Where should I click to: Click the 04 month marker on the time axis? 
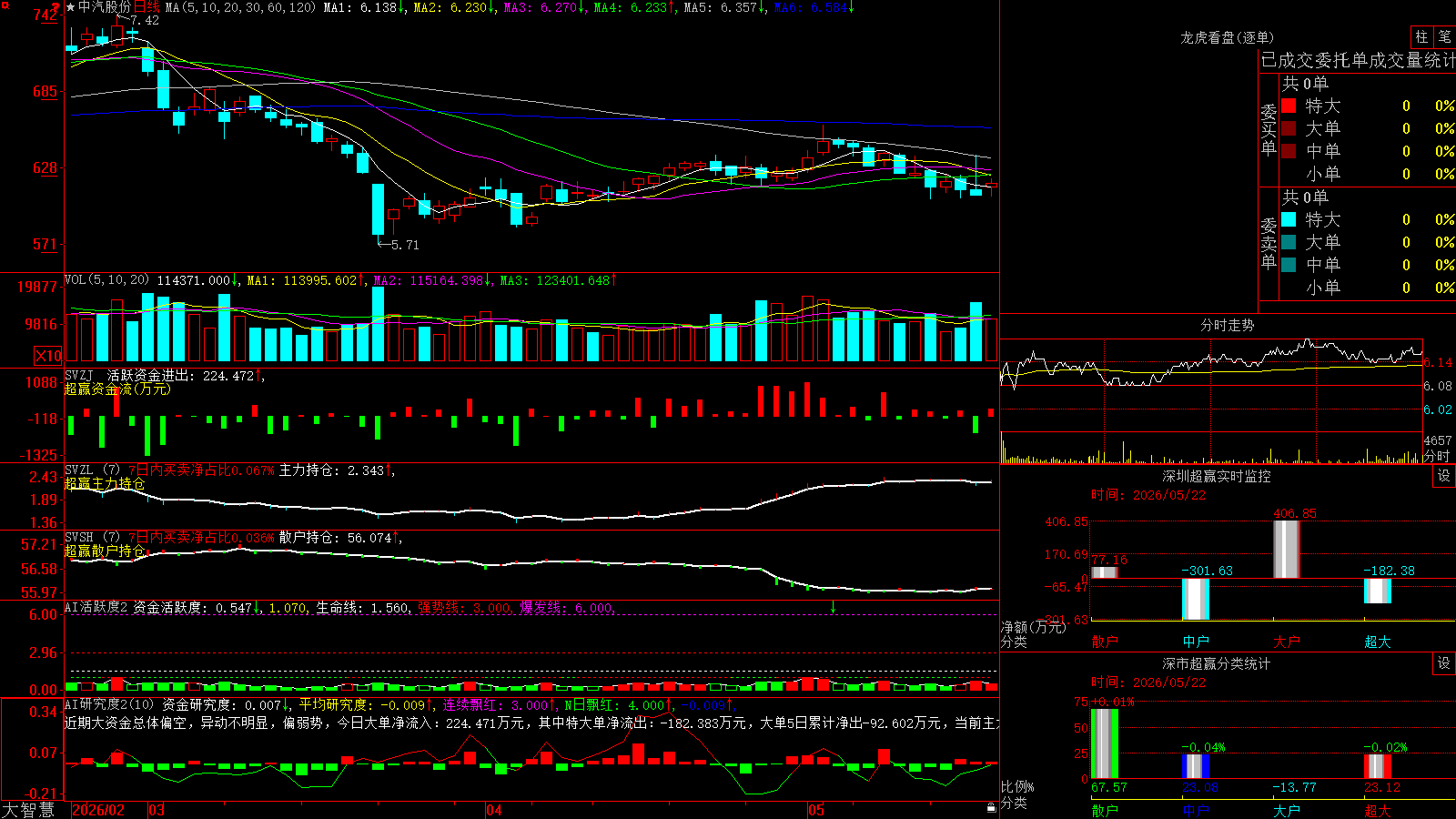494,810
